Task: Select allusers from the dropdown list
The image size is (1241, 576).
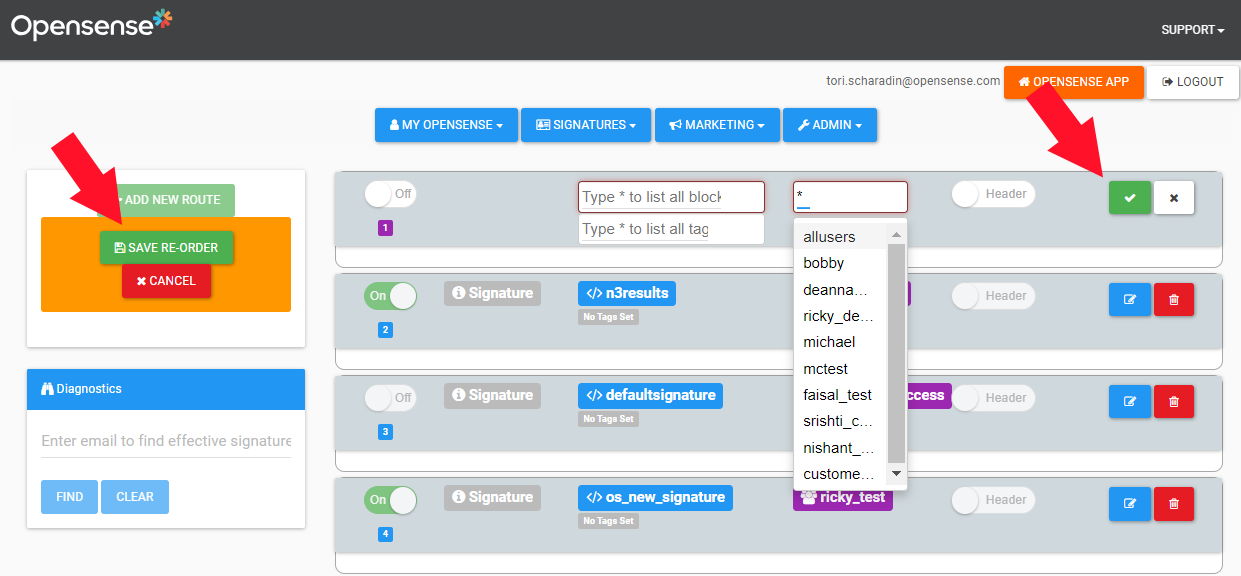Action: (840, 237)
